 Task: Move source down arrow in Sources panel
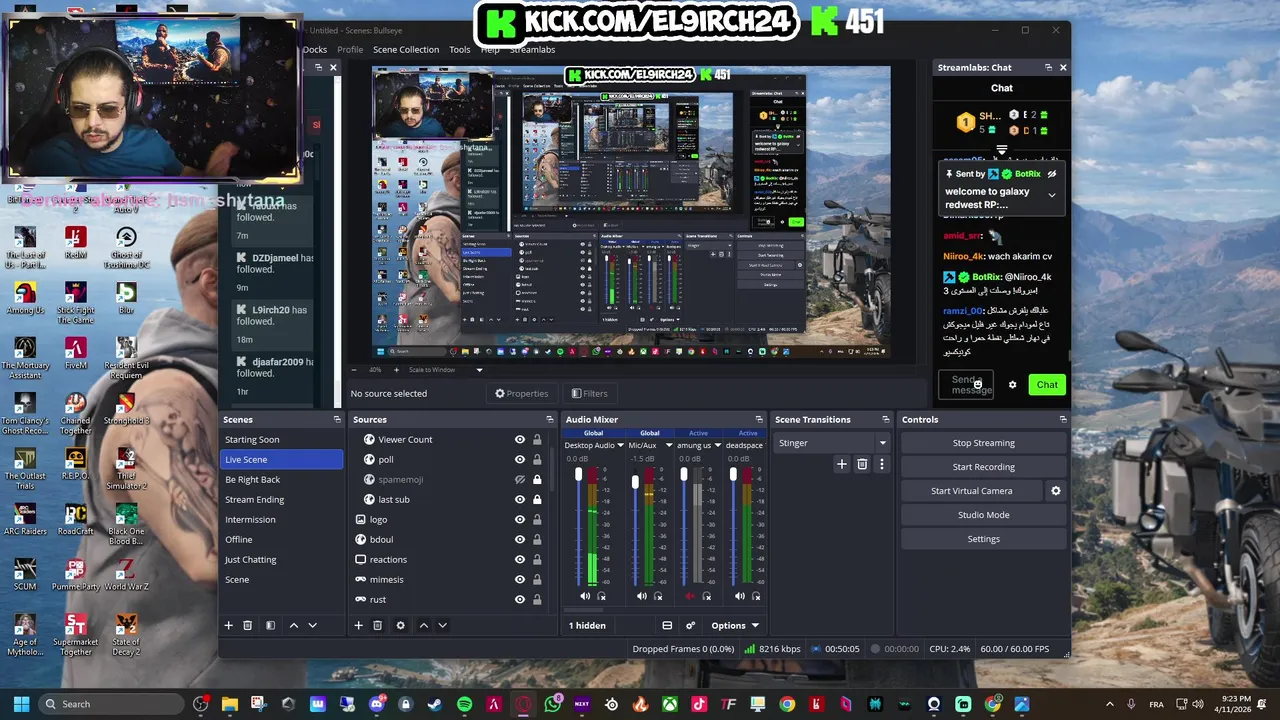click(x=442, y=625)
